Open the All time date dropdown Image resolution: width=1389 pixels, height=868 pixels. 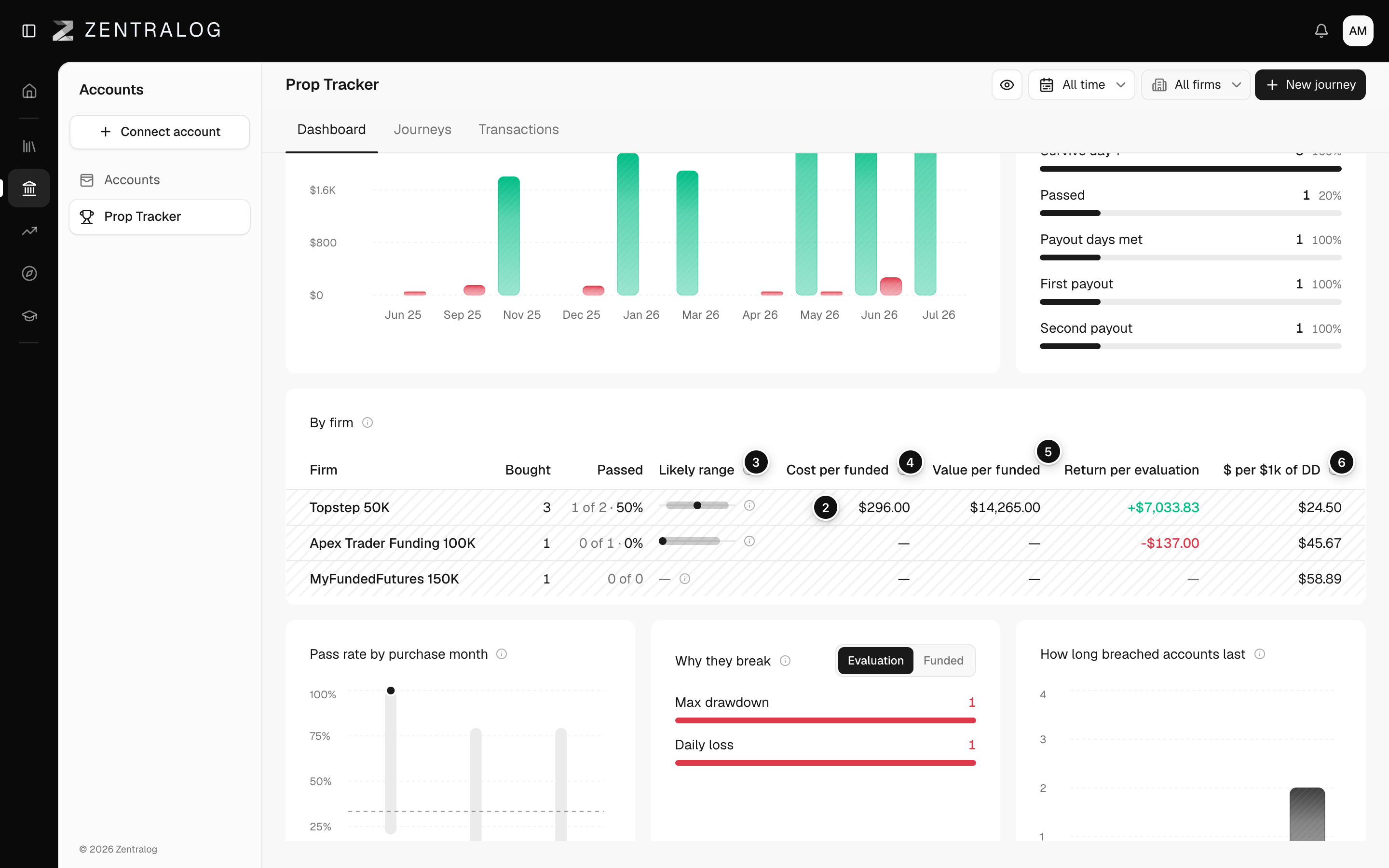coord(1081,85)
